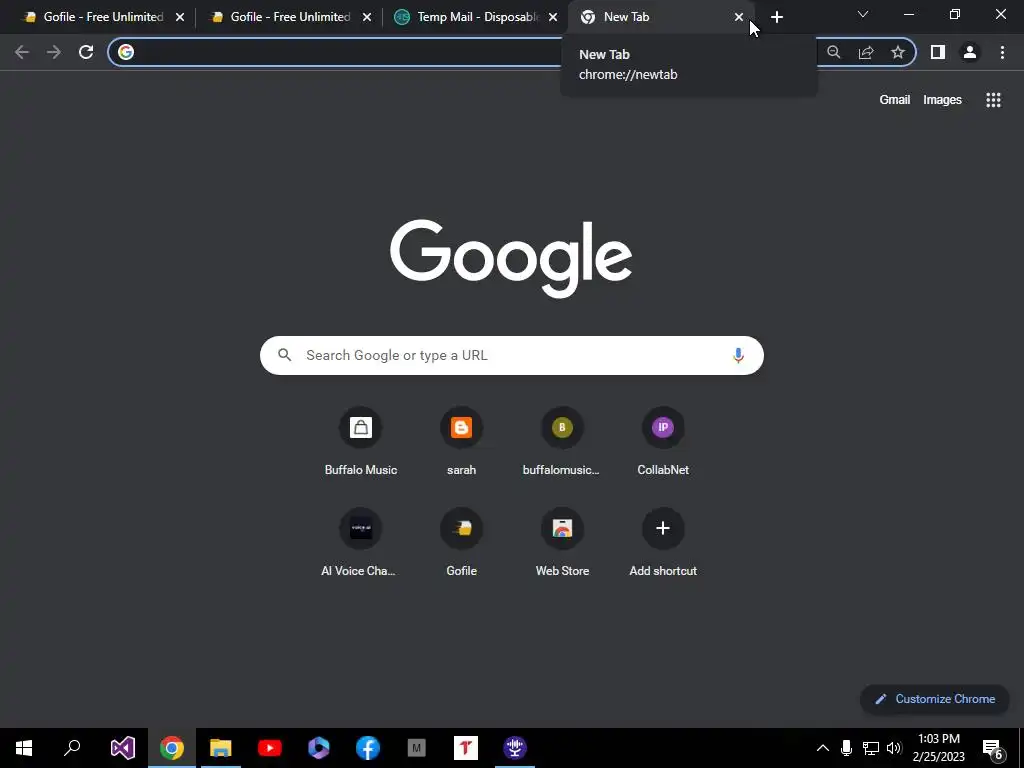Open the Images link
1024x768 pixels.
(942, 100)
